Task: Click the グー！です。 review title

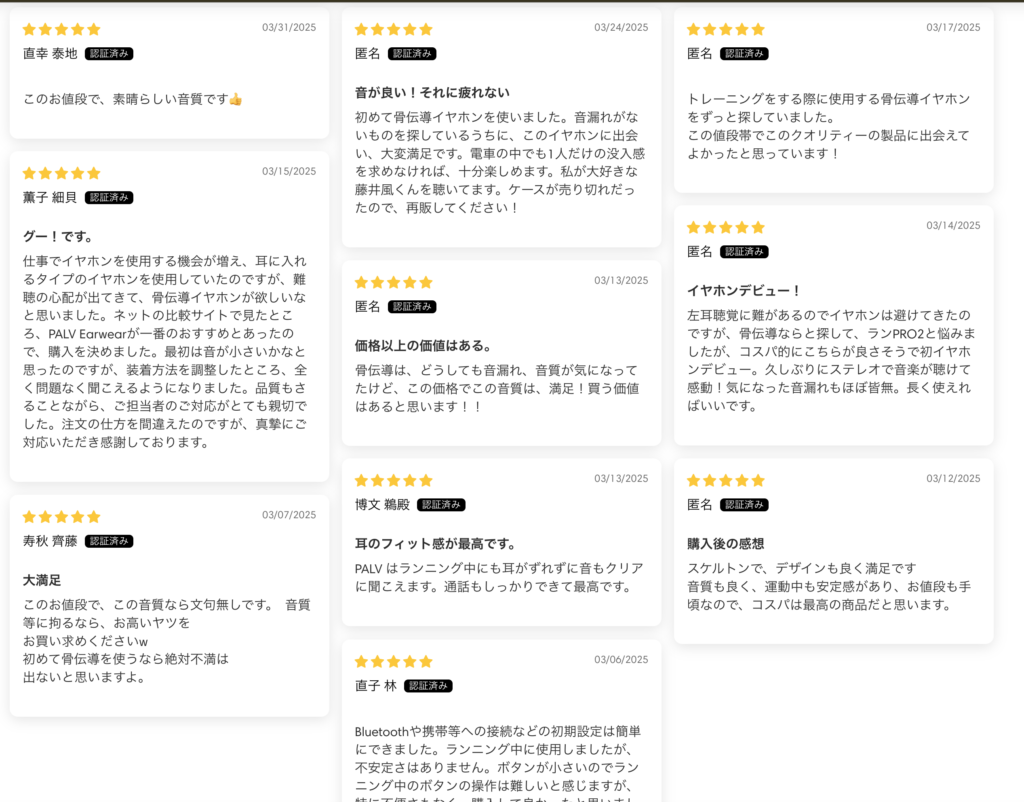Action: [59, 236]
